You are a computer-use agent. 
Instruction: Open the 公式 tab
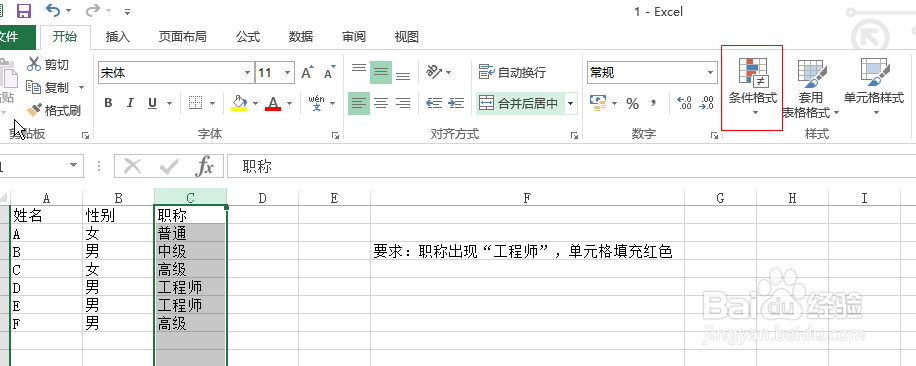(248, 37)
